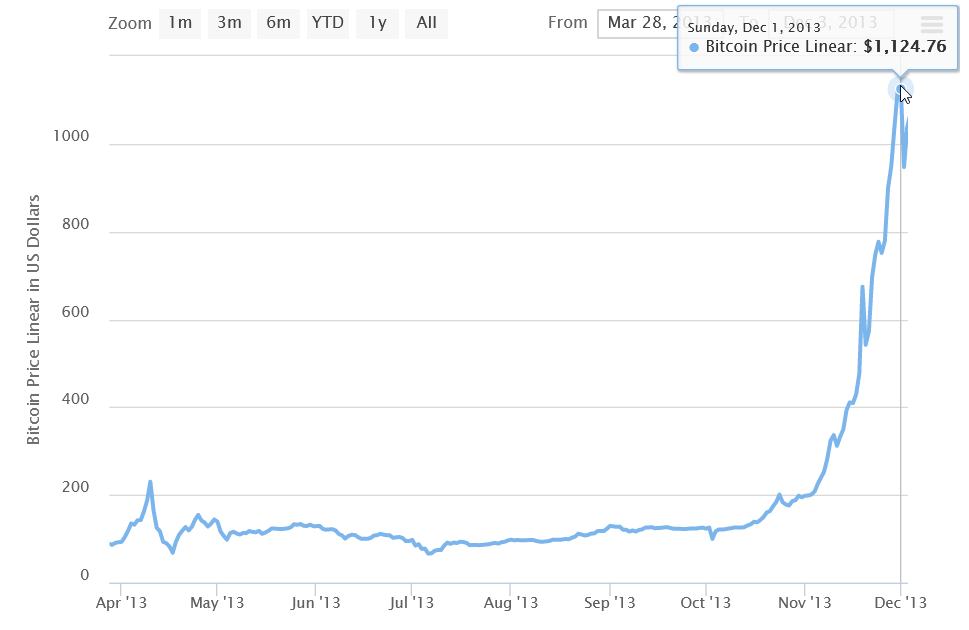Click the Oct '13 axis label
Image resolution: width=969 pixels, height=630 pixels.
(705, 603)
